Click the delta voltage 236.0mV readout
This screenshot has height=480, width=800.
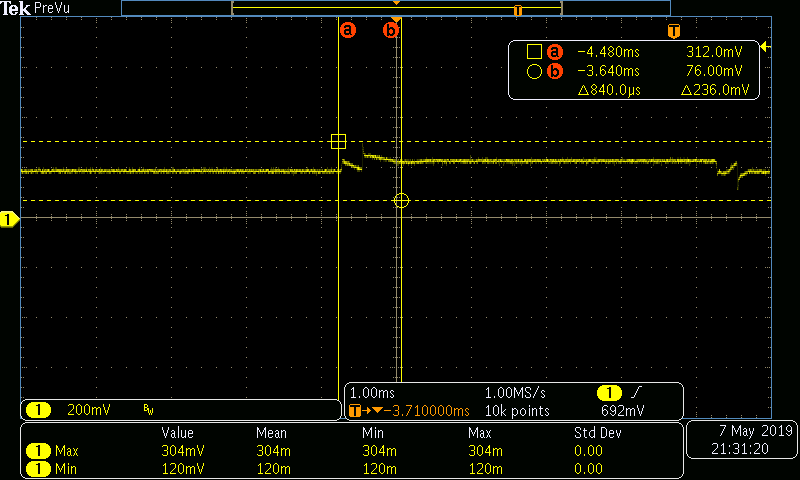click(715, 90)
